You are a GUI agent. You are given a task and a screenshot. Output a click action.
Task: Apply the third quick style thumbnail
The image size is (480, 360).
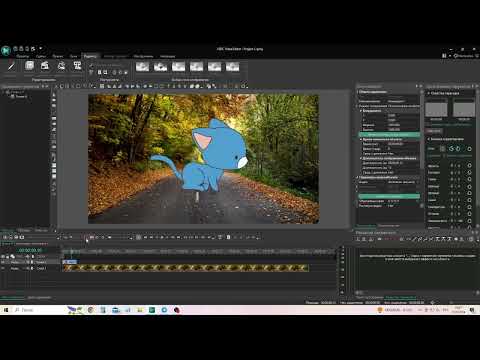[x=178, y=67]
